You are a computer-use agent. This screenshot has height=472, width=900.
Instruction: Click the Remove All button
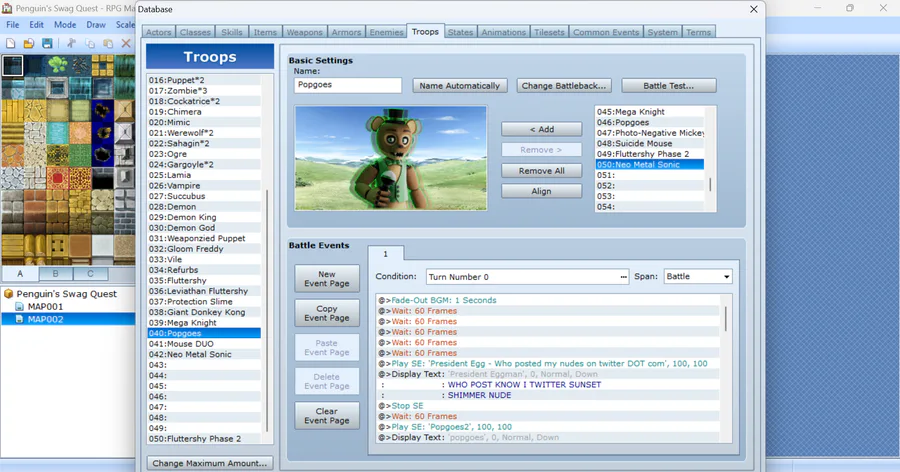coord(541,171)
